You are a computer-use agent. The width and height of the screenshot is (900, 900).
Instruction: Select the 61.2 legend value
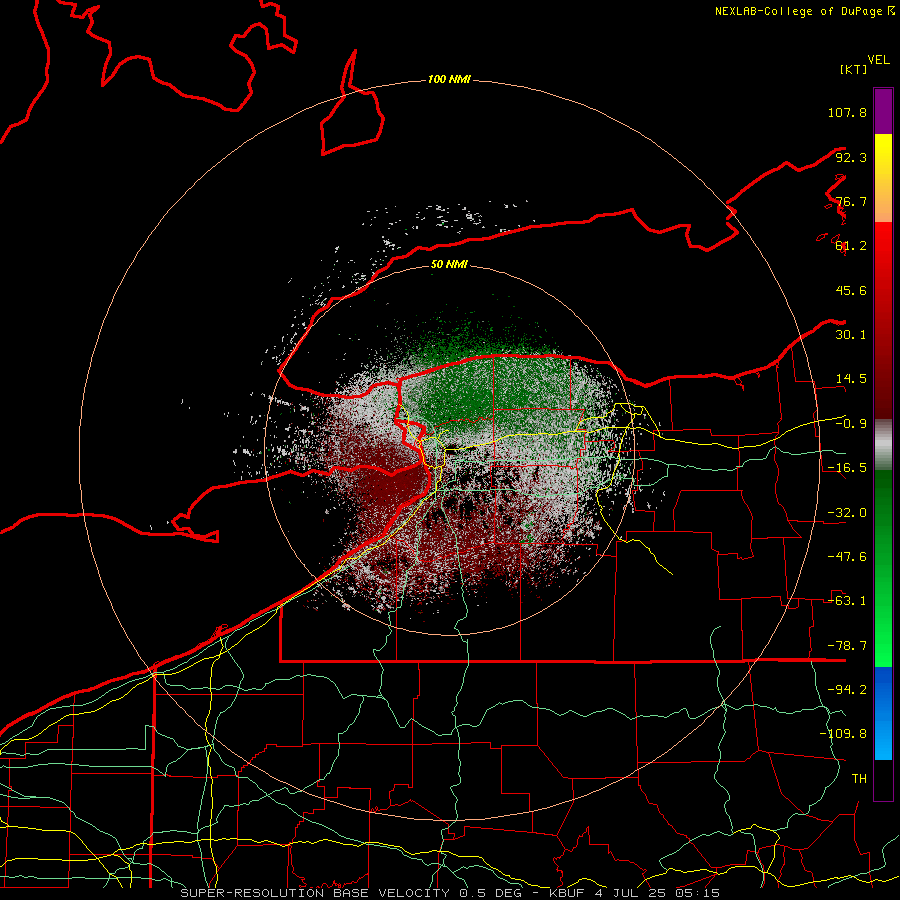pyautogui.click(x=851, y=246)
